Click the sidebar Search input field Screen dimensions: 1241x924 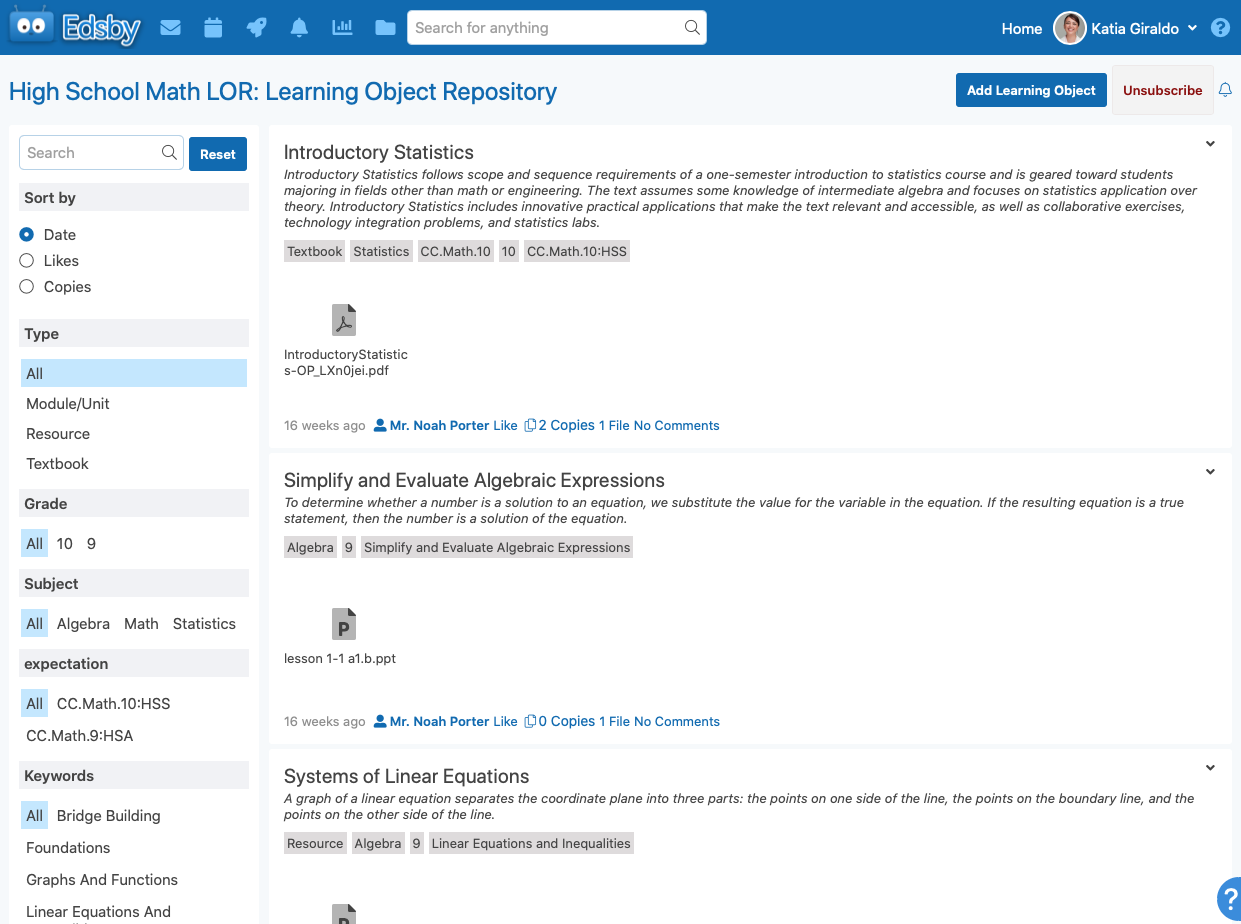tap(92, 153)
